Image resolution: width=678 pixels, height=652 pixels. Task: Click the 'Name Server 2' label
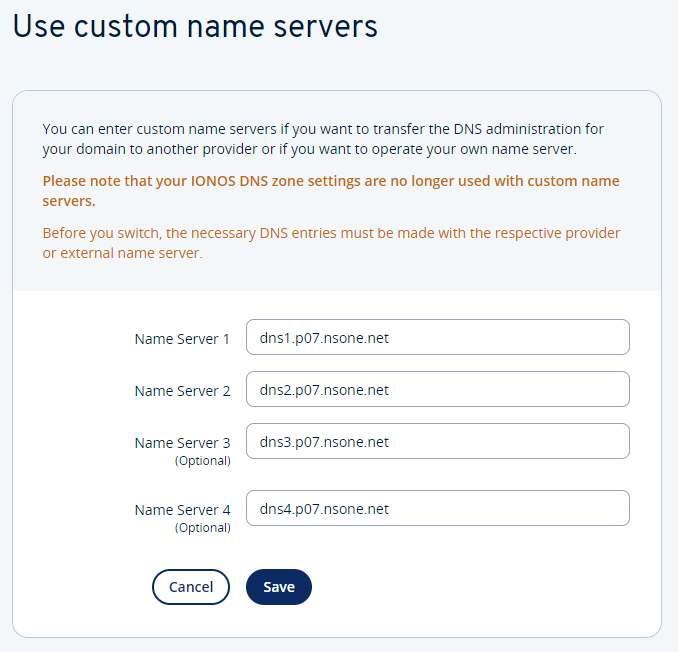pyautogui.click(x=182, y=391)
